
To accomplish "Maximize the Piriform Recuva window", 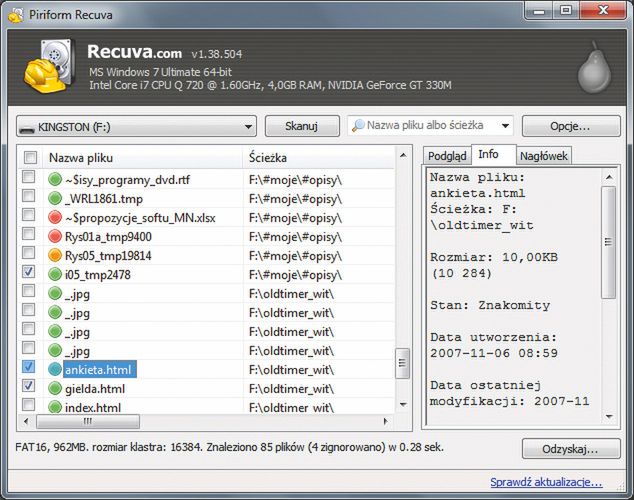I will [x=566, y=10].
